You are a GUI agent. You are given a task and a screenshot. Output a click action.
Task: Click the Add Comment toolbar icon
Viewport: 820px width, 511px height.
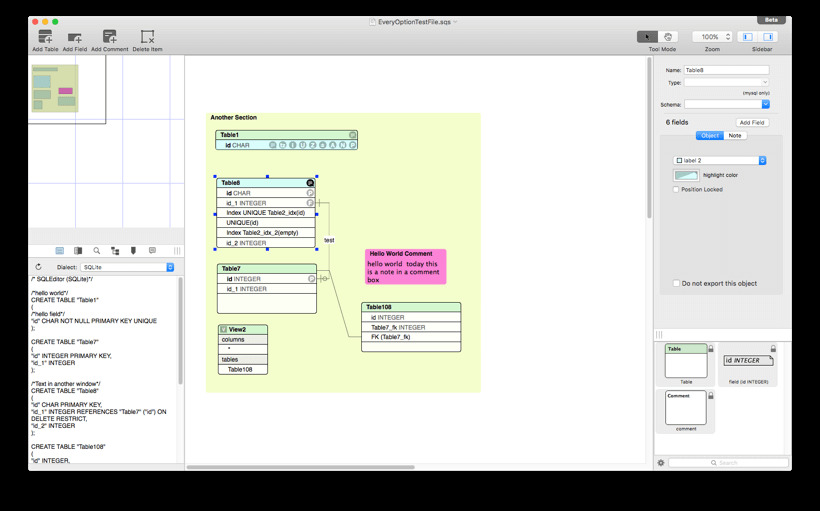pos(109,37)
